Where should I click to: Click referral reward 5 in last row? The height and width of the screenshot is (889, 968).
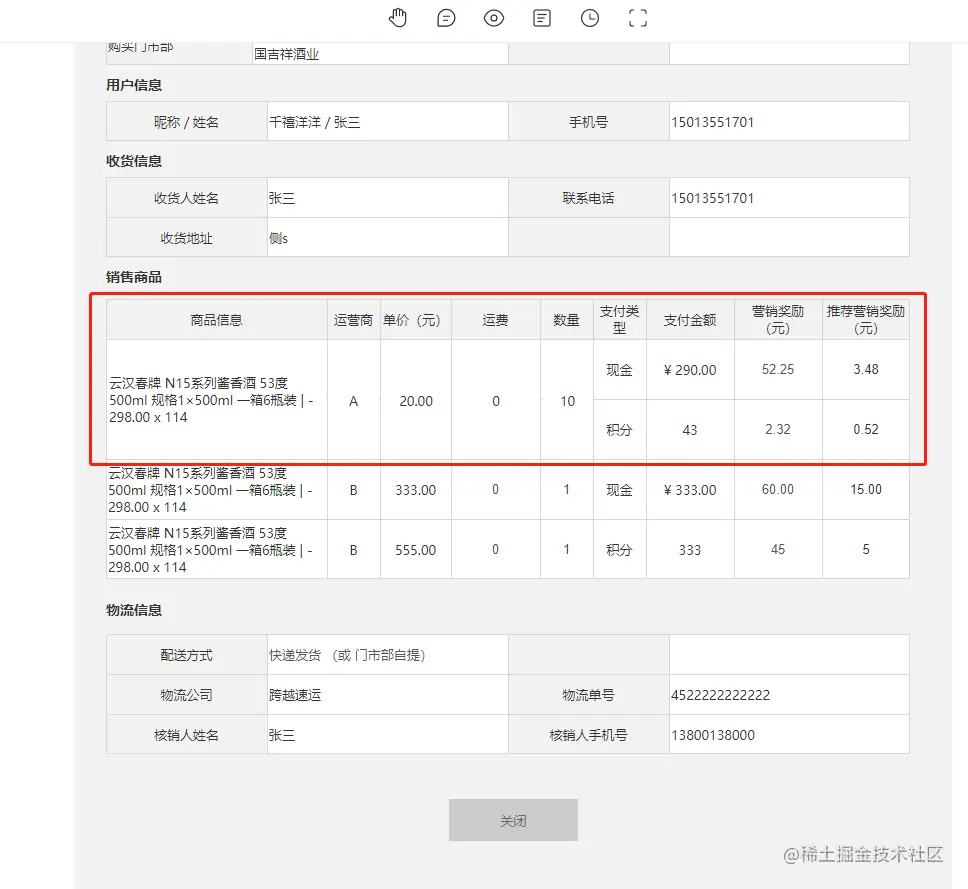tap(866, 549)
